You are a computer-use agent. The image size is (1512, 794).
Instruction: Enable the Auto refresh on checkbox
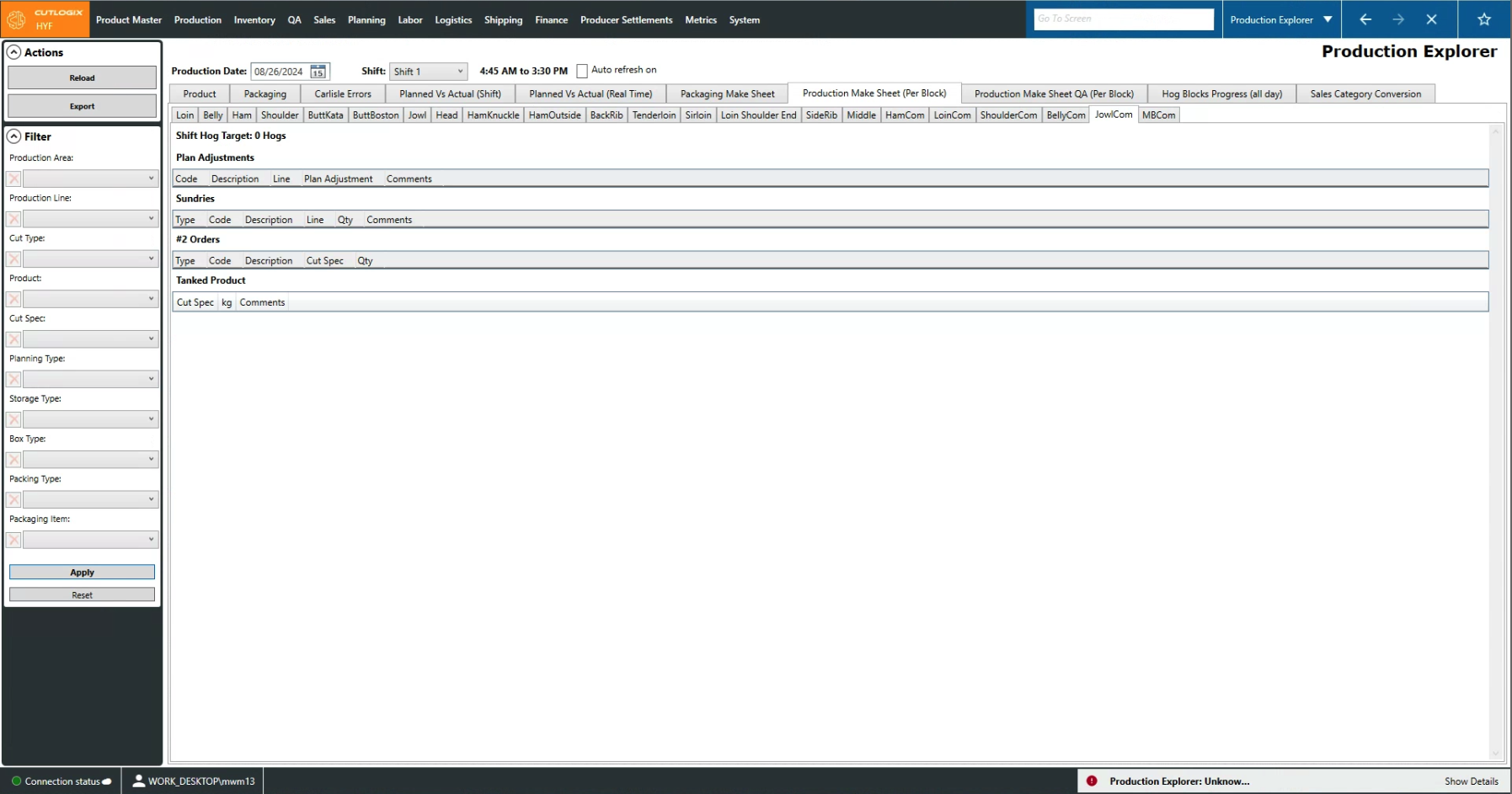tap(582, 71)
